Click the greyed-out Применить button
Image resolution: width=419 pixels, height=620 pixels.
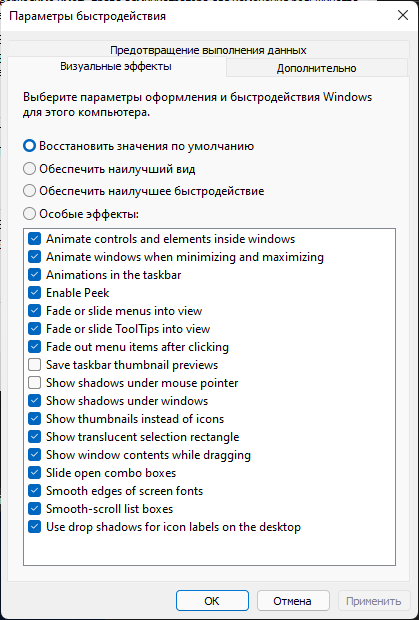(374, 601)
